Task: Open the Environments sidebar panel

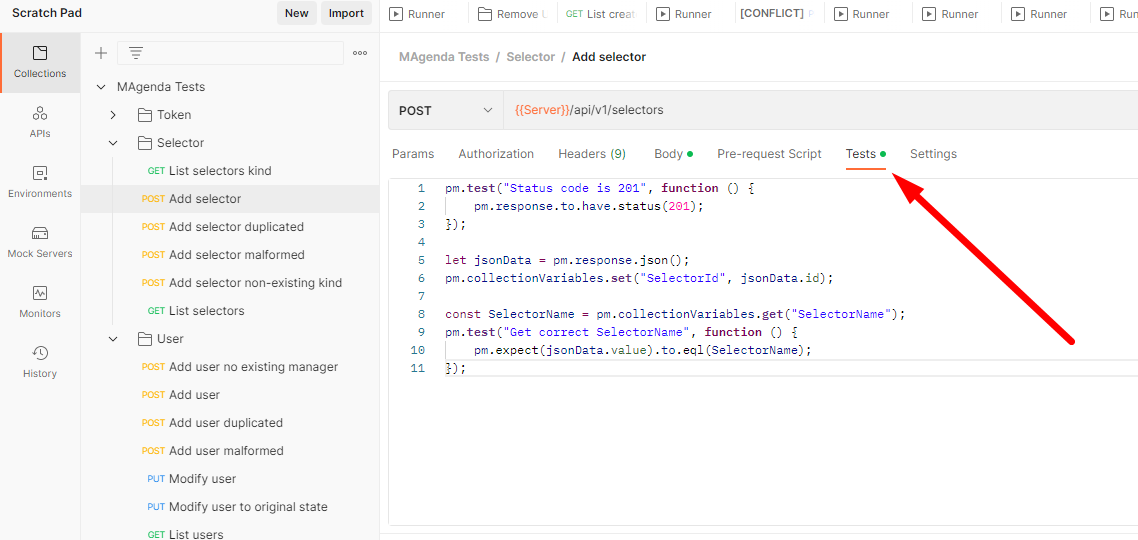Action: click(40, 182)
